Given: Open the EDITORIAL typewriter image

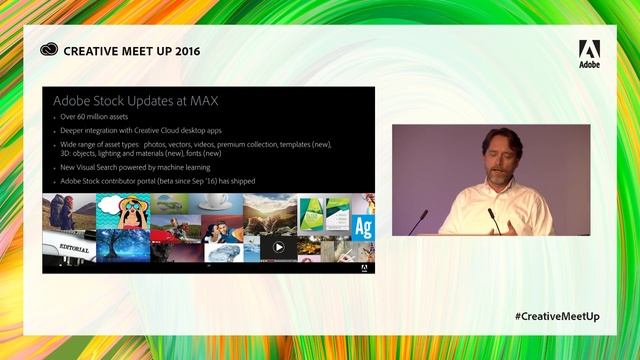Looking at the screenshot, I should 69,248.
